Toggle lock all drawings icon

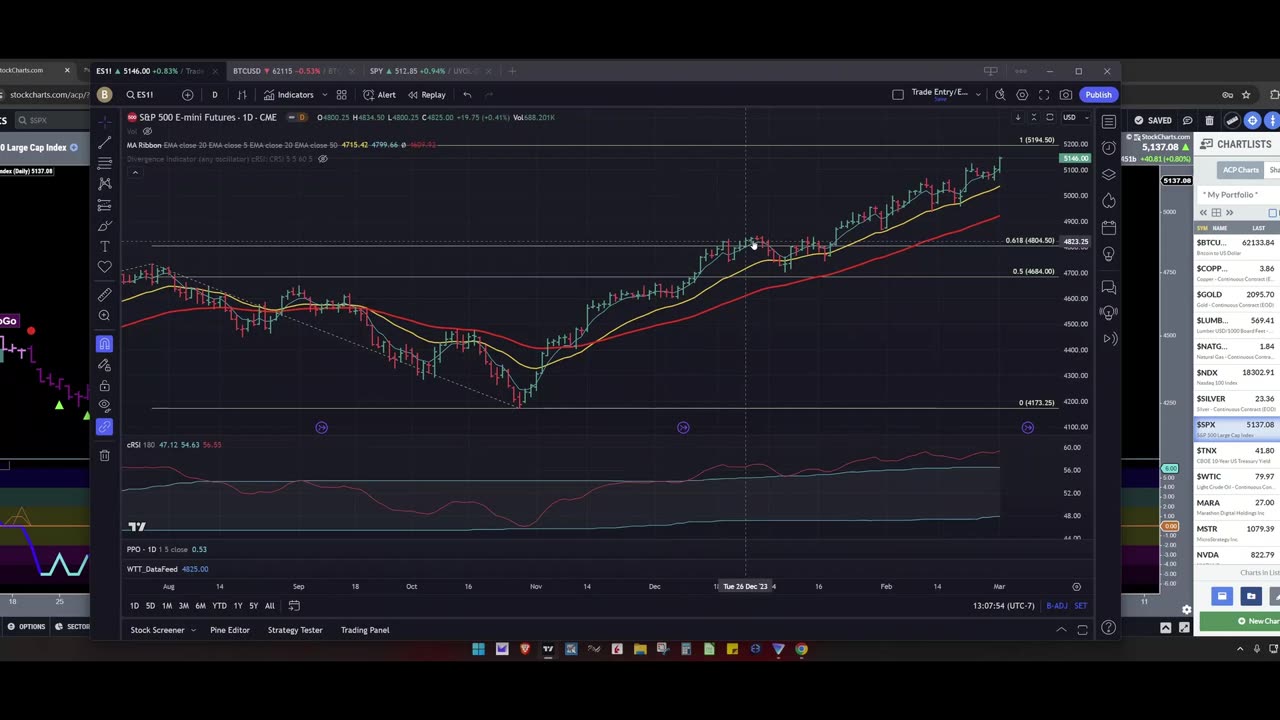click(104, 386)
